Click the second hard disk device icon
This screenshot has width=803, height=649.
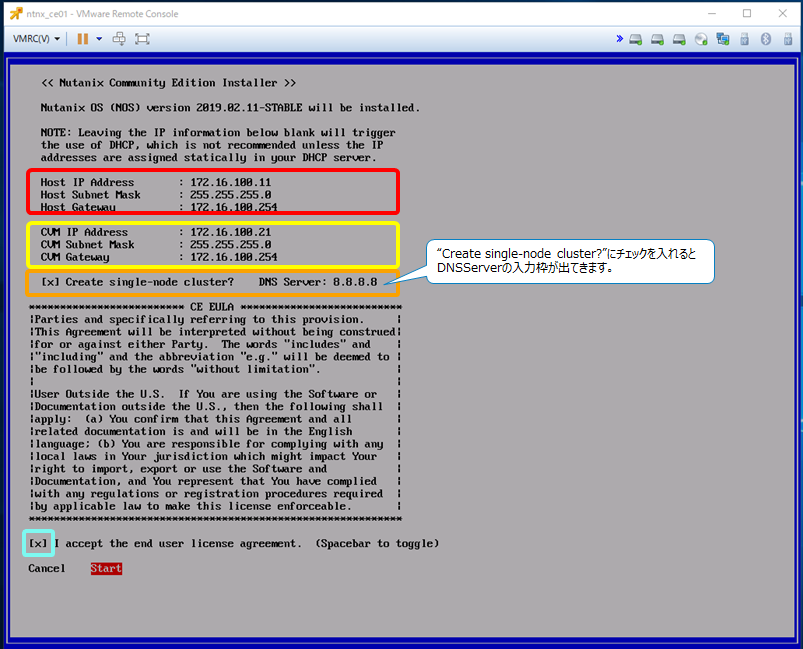(658, 39)
